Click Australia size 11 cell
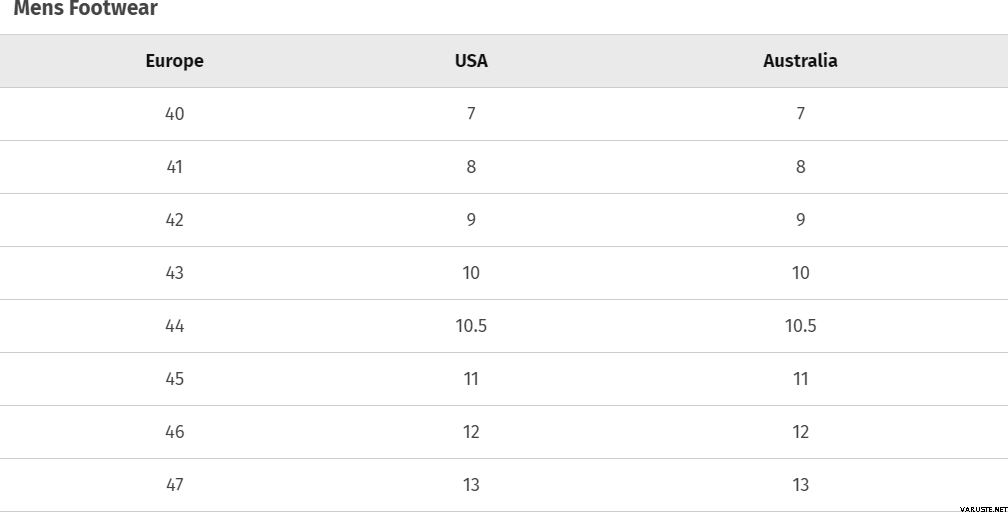1008x512 pixels. [800, 379]
